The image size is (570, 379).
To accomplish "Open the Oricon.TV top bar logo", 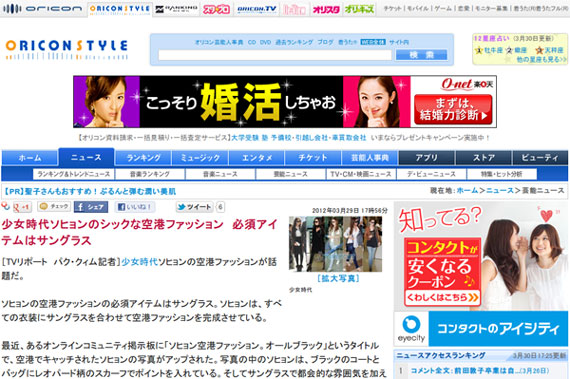I will (256, 9).
